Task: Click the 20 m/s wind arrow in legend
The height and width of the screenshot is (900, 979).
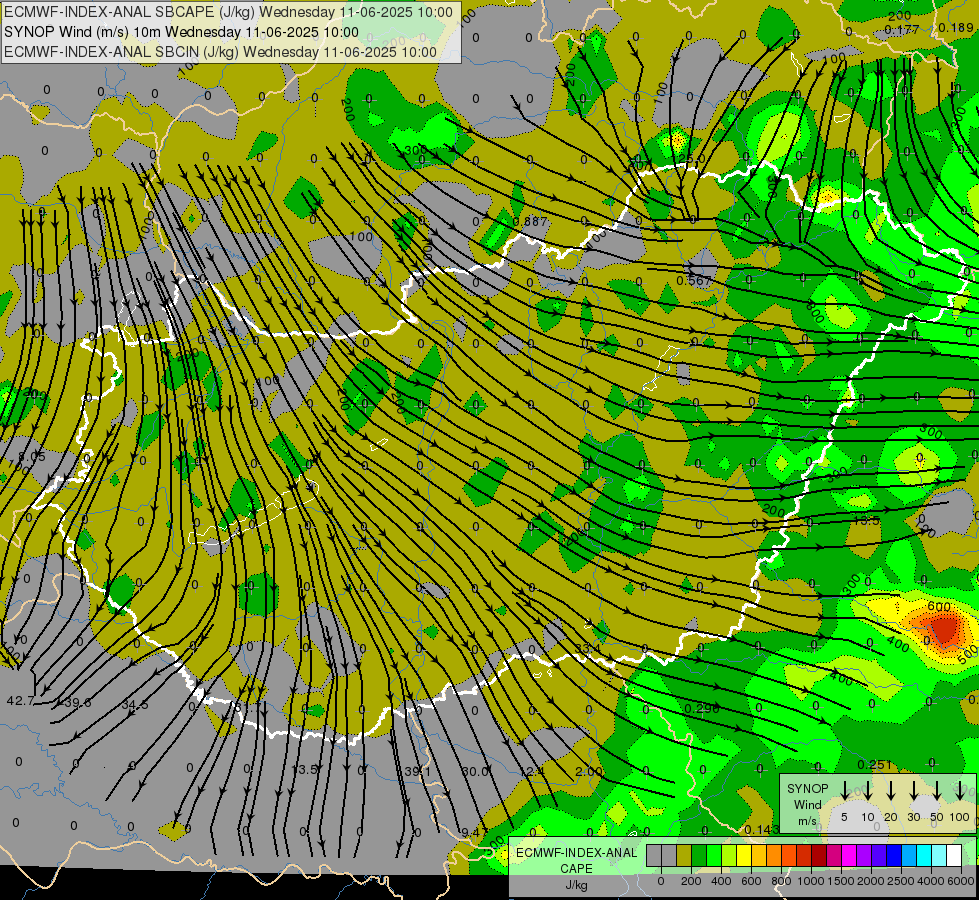Action: pyautogui.click(x=891, y=791)
